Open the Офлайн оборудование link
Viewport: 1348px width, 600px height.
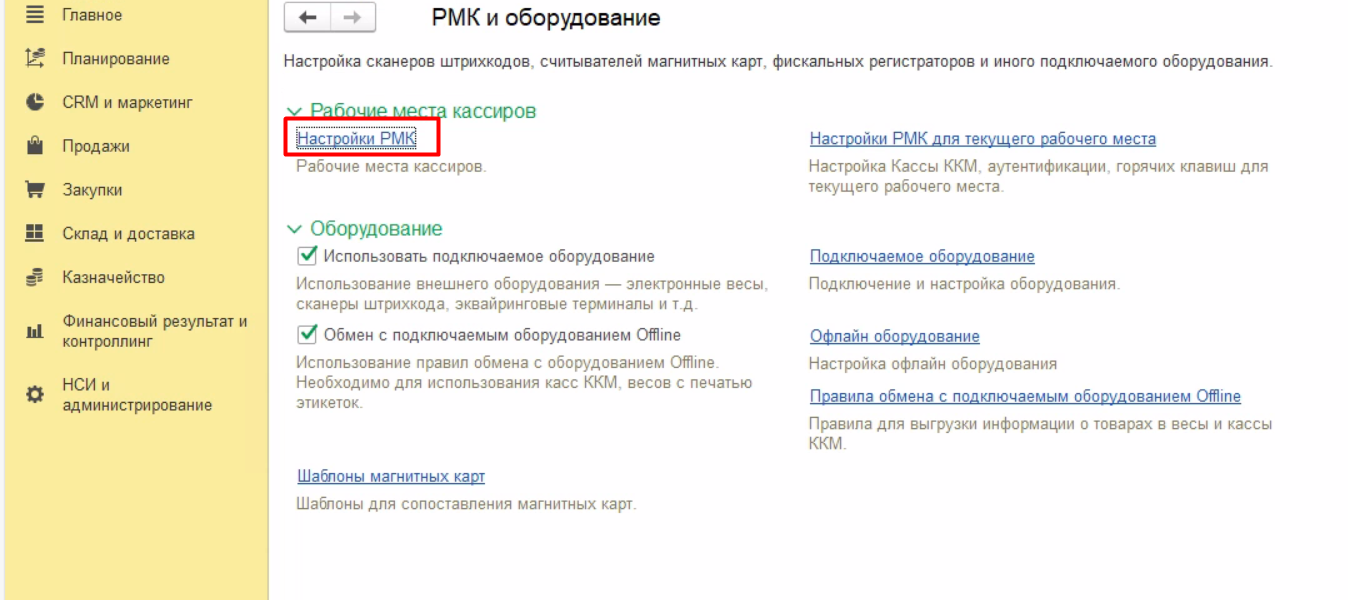pyautogui.click(x=894, y=336)
